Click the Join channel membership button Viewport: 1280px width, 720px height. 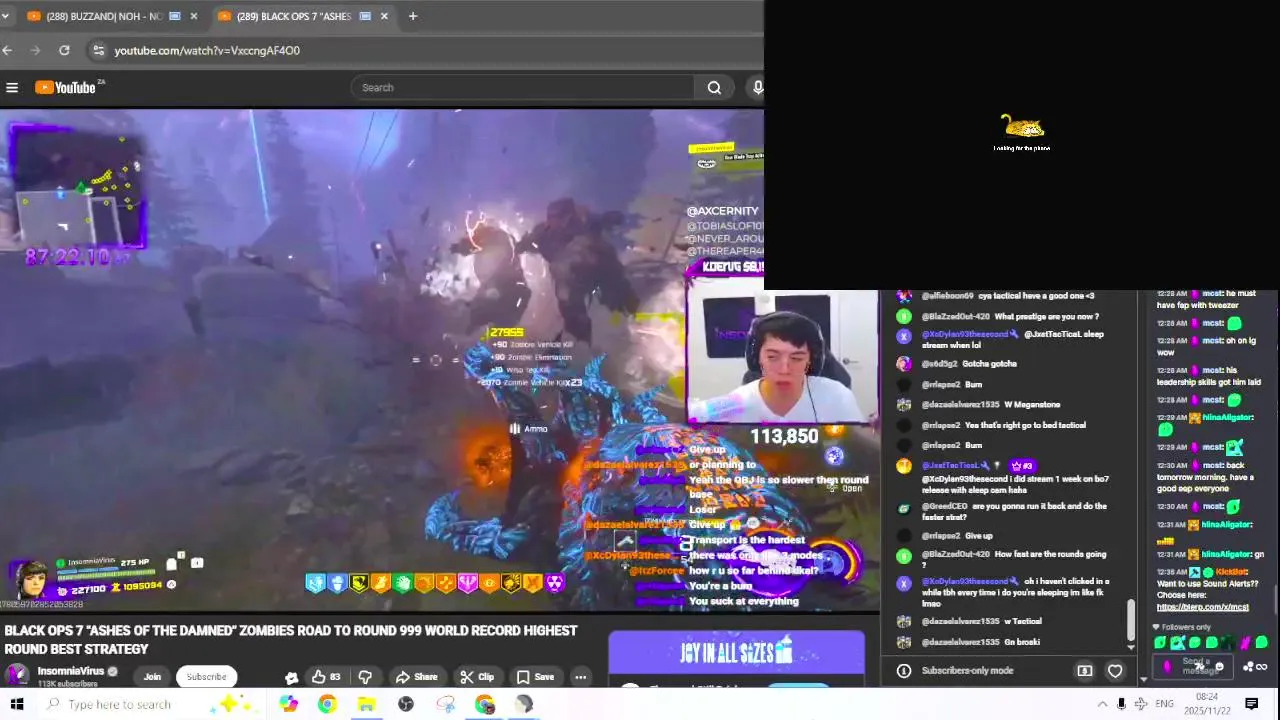152,677
